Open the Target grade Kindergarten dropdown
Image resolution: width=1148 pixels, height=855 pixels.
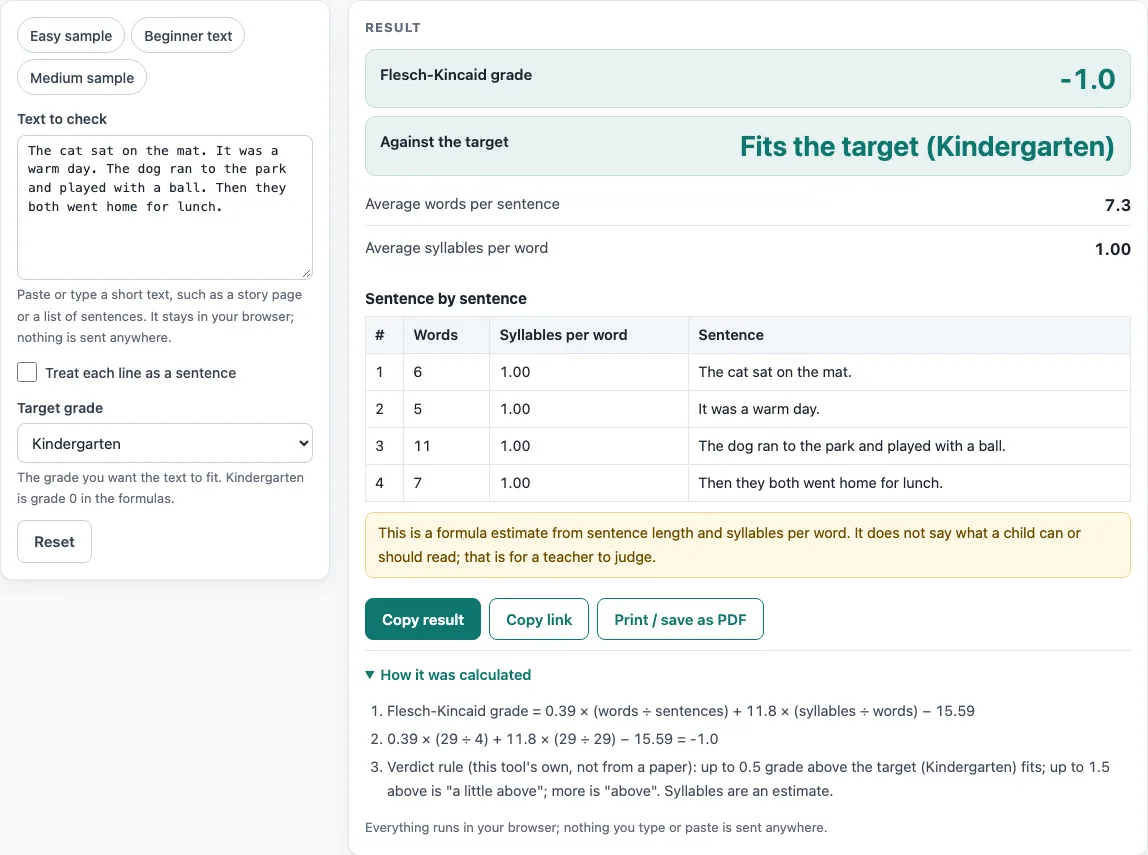tap(165, 444)
